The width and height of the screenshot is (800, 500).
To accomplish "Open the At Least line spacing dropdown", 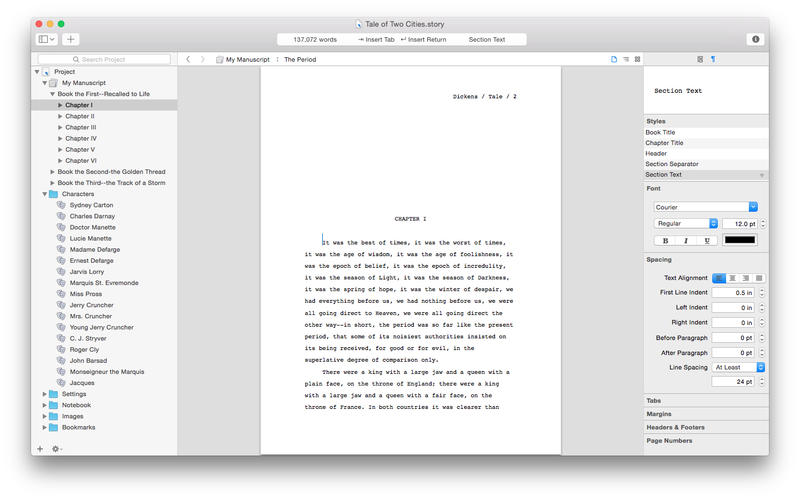I will pos(738,367).
